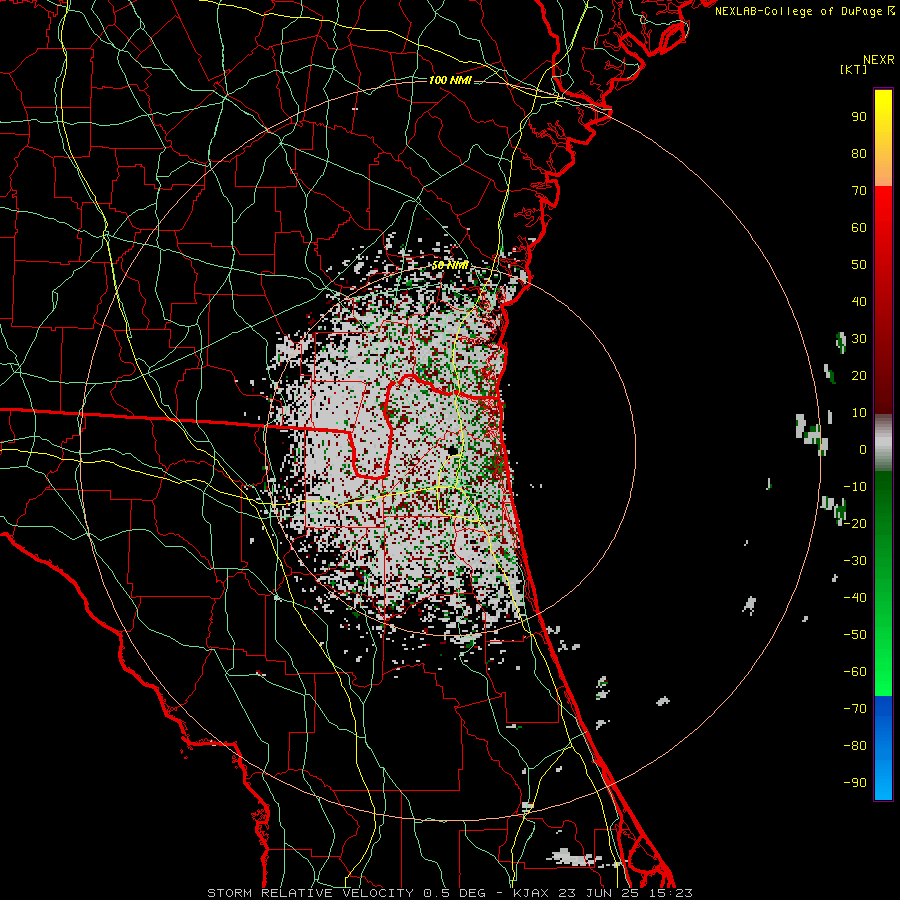The height and width of the screenshot is (900, 900).
Task: Select the 0 value on the velocity scale
Action: 863,450
